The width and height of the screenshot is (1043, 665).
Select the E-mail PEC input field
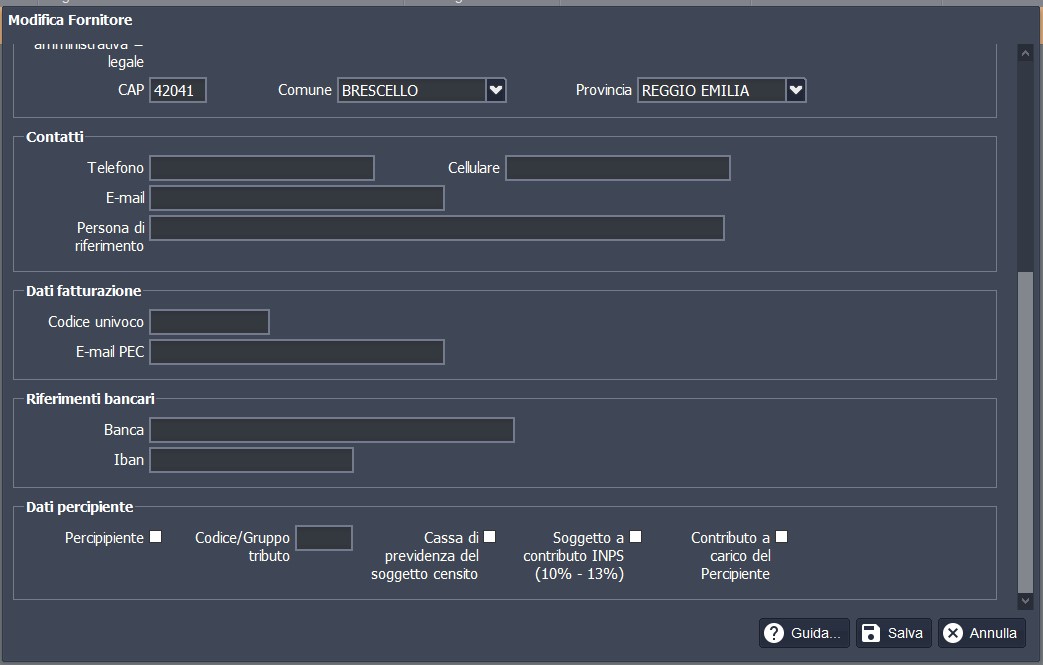(296, 352)
